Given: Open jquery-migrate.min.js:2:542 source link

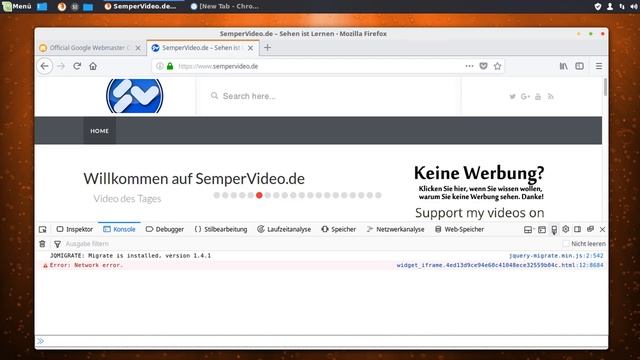Looking at the screenshot, I should pos(556,256).
